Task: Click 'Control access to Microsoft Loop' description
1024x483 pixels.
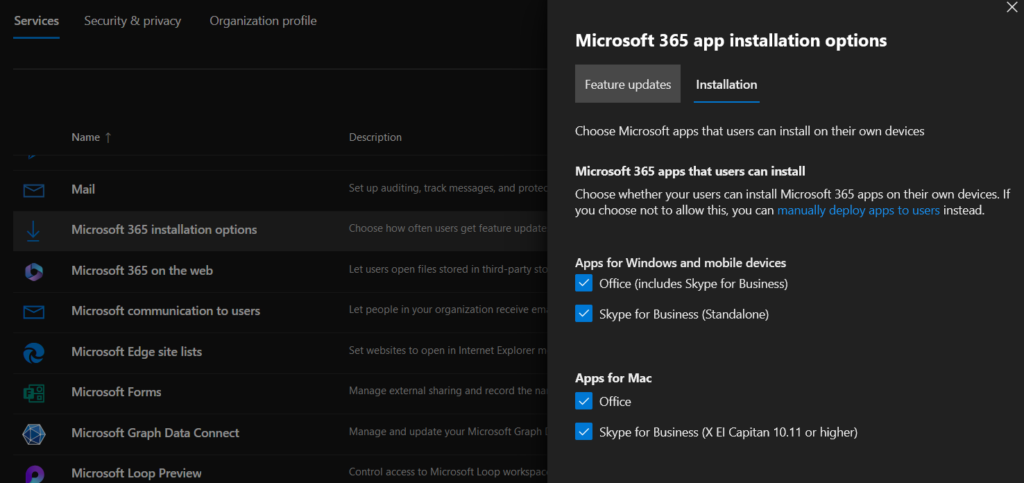Action: [447, 472]
